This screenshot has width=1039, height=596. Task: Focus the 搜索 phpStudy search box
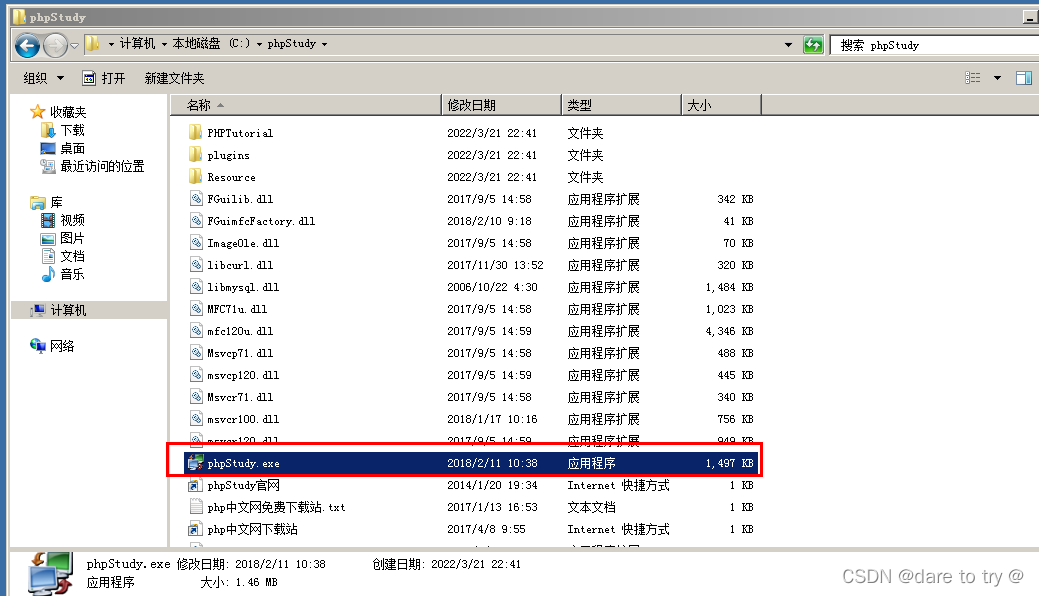(x=934, y=45)
